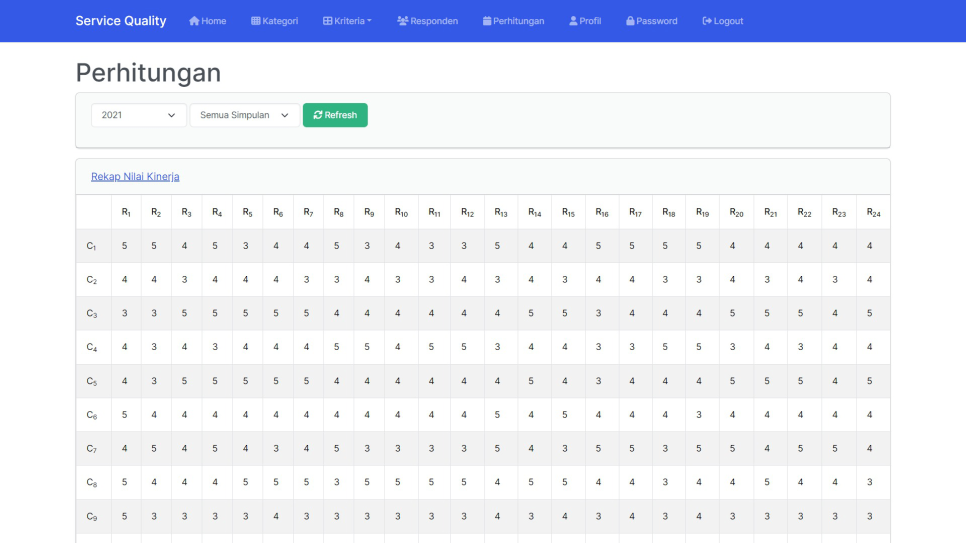The height and width of the screenshot is (543, 966).
Task: Select the R24 column header
Action: pyautogui.click(x=874, y=212)
